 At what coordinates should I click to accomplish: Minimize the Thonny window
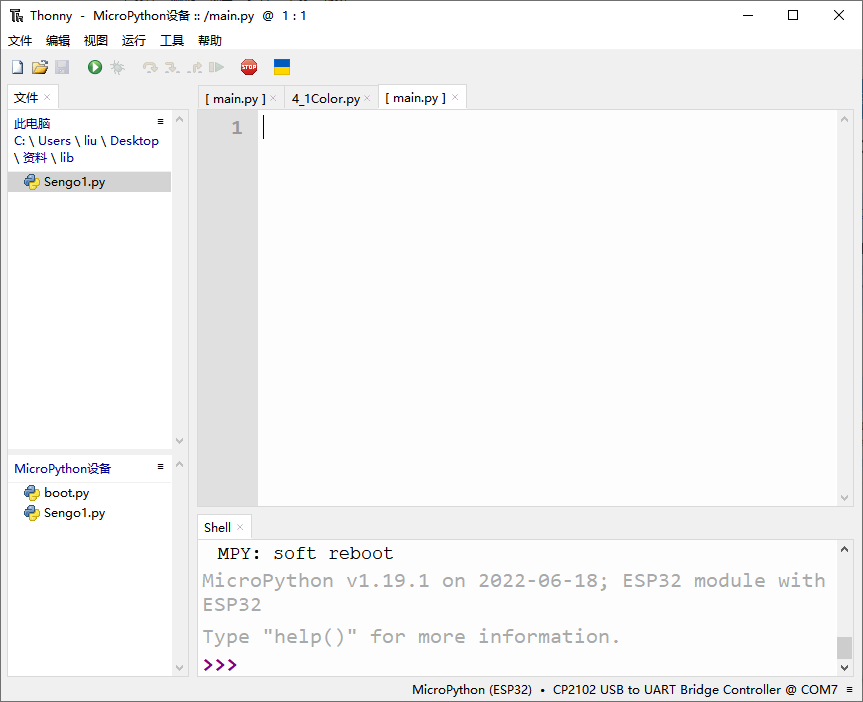coord(748,15)
